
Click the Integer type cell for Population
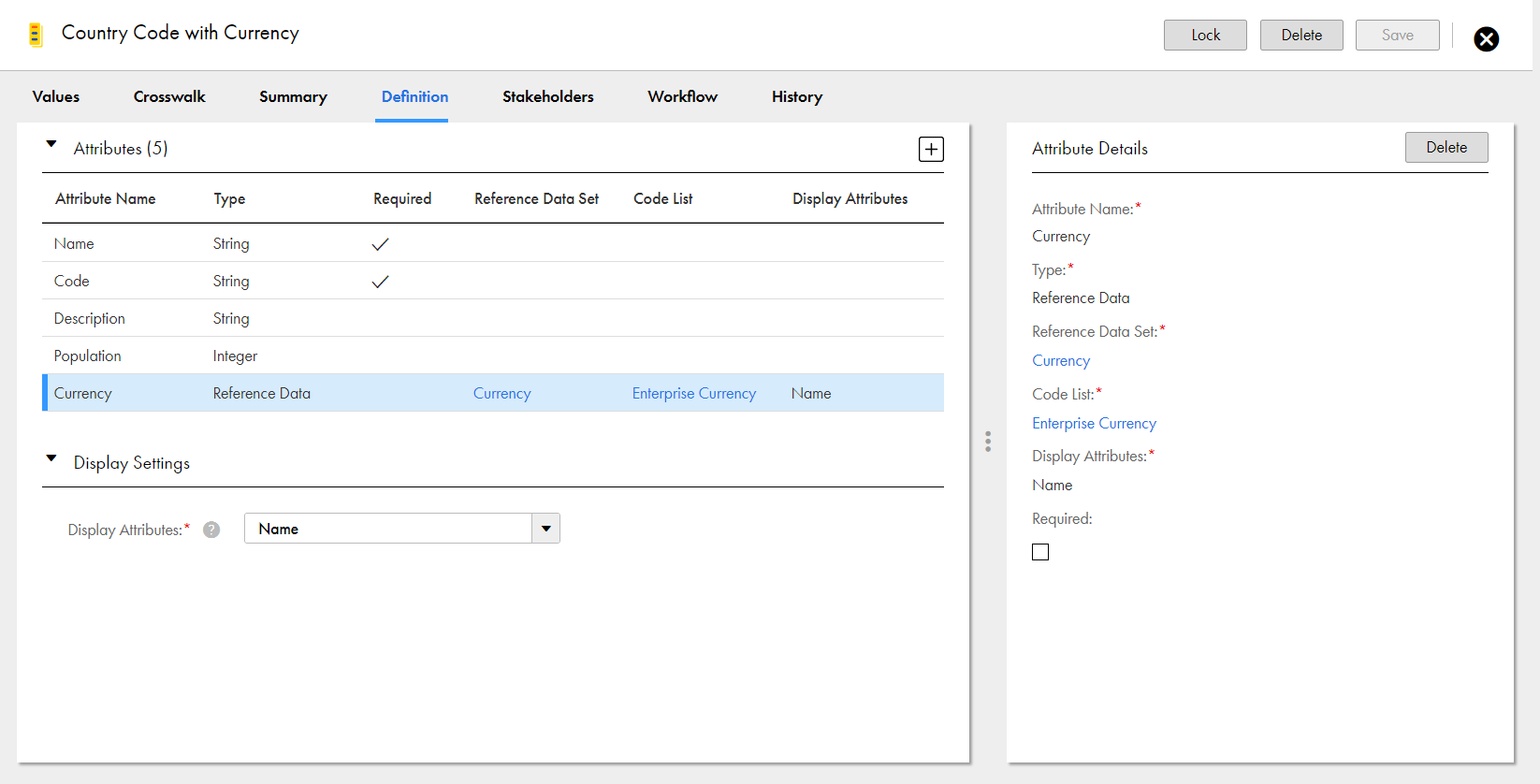tap(235, 356)
